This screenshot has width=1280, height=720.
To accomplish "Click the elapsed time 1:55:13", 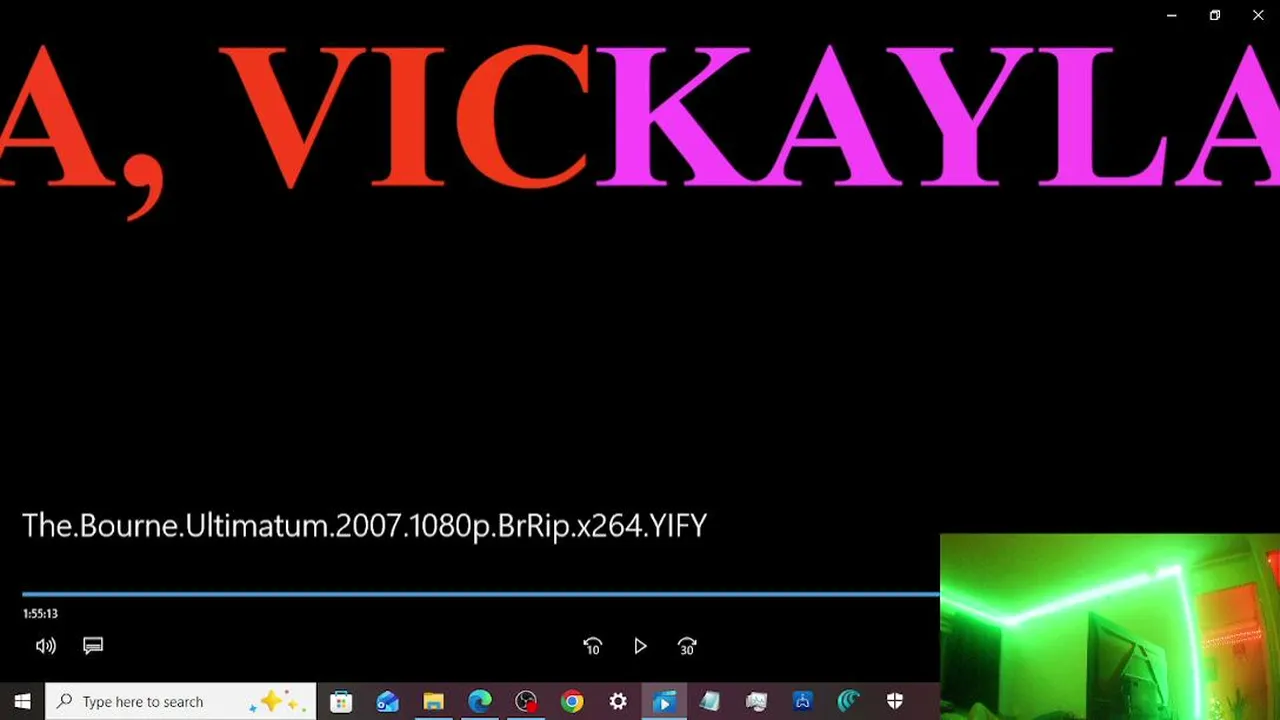I will click(x=40, y=614).
